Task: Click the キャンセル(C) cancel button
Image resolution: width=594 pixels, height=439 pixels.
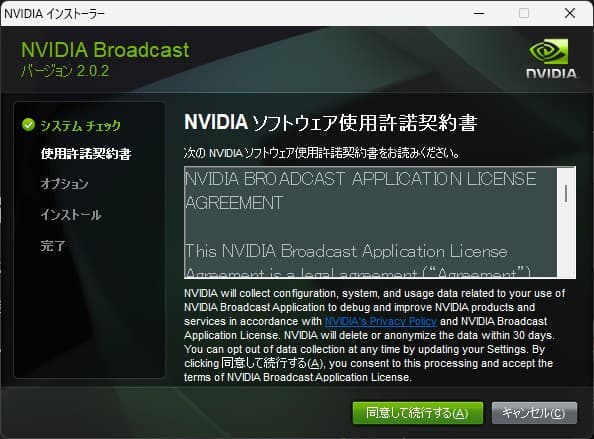Action: (x=534, y=413)
